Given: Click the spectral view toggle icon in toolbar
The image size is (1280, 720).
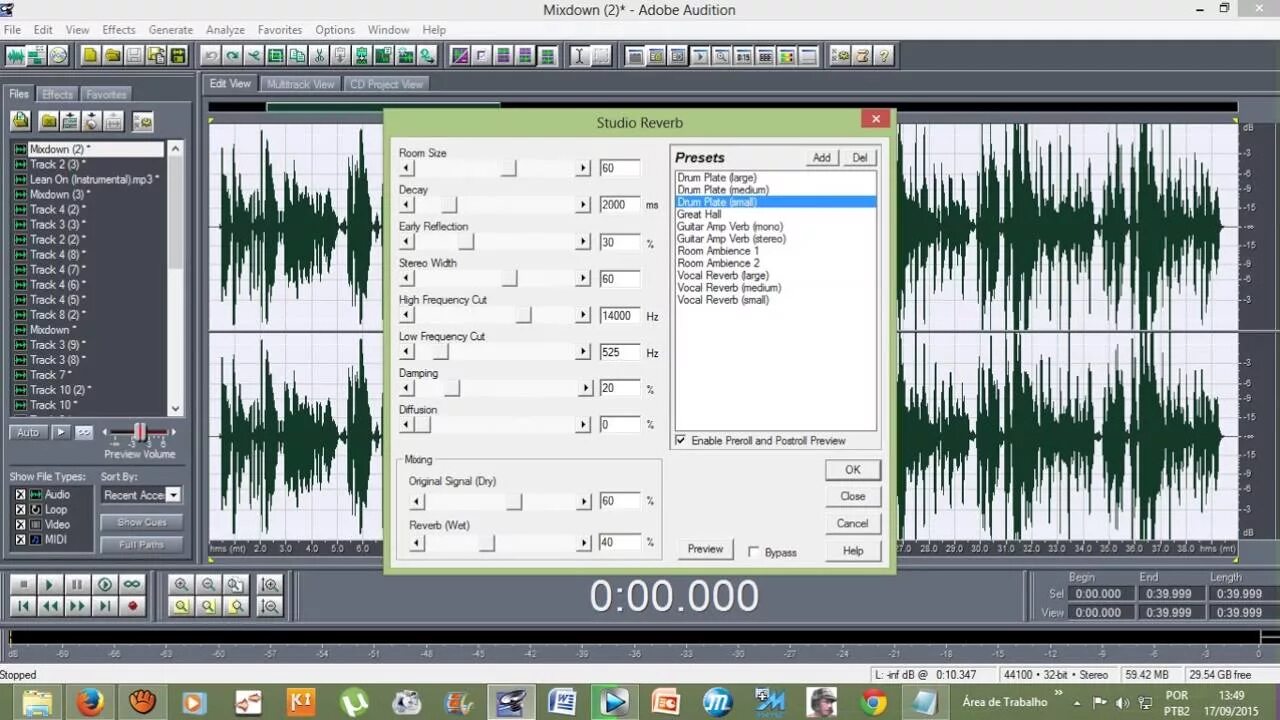Looking at the screenshot, I should click(460, 56).
